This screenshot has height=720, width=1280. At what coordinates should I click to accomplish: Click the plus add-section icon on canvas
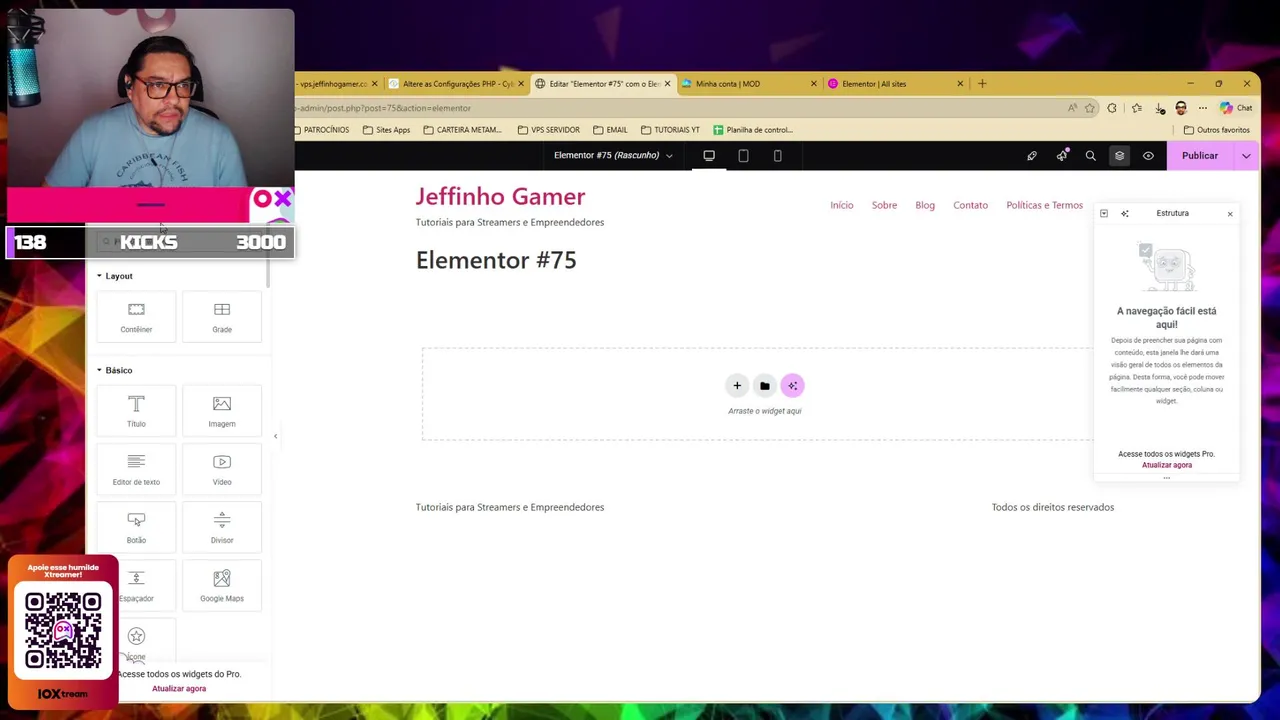tap(737, 386)
